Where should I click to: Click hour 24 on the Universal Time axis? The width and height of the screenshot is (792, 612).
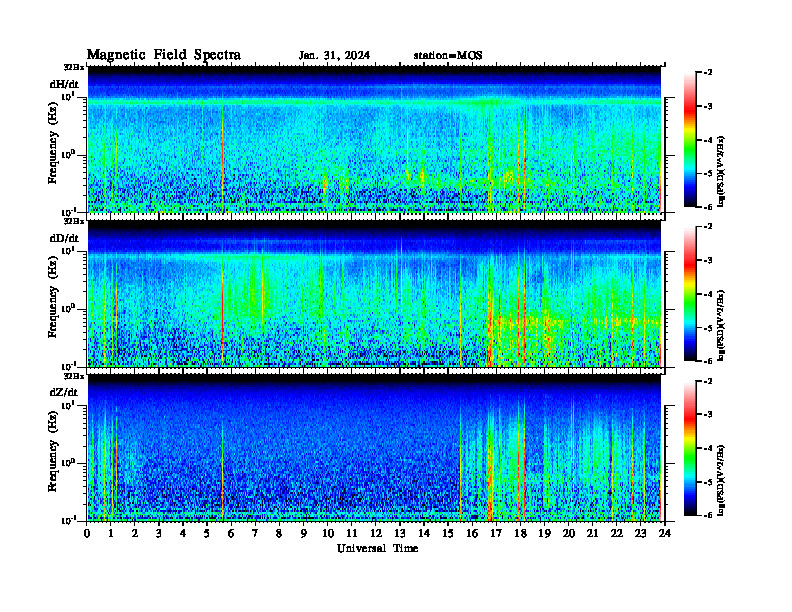click(665, 534)
